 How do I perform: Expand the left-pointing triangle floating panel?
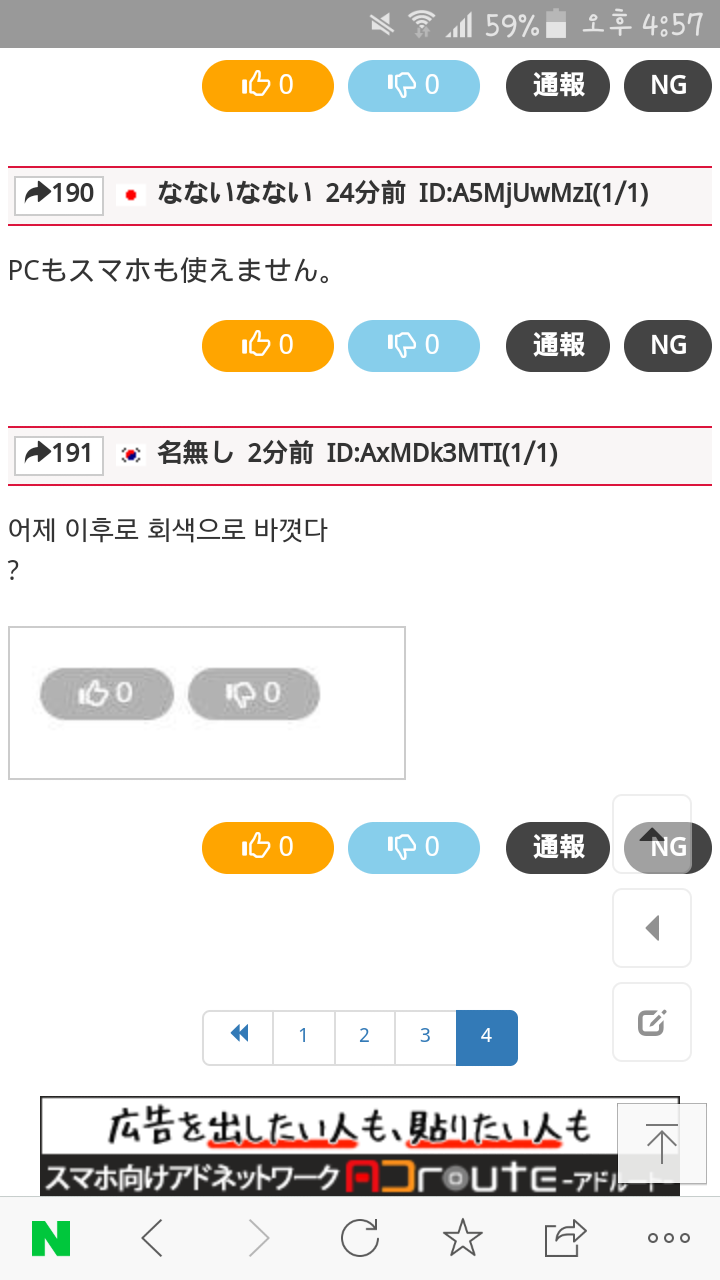pos(652,928)
